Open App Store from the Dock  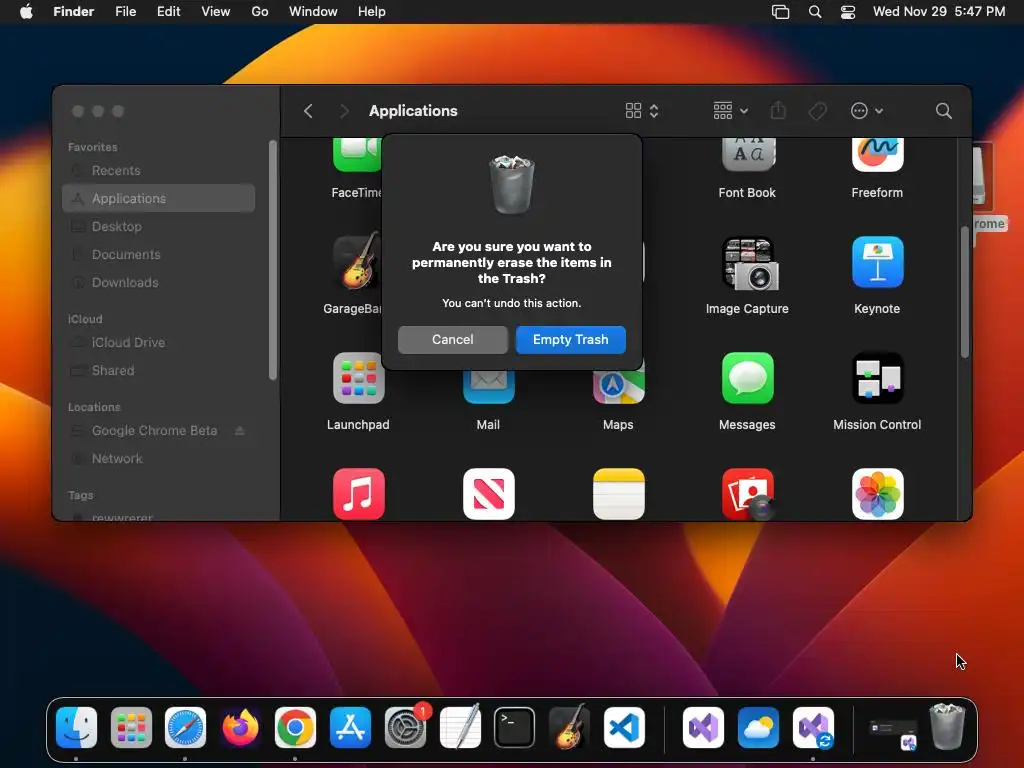coord(350,728)
